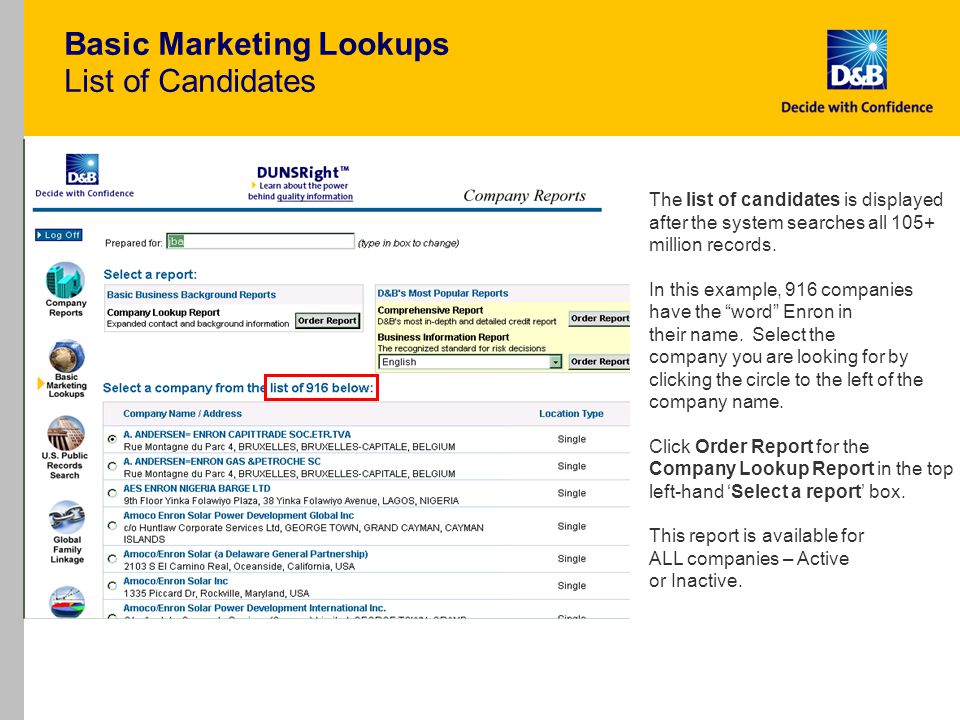The image size is (960, 720).
Task: Click Single in the AES ENRON NIGERIA row
Action: click(x=571, y=493)
